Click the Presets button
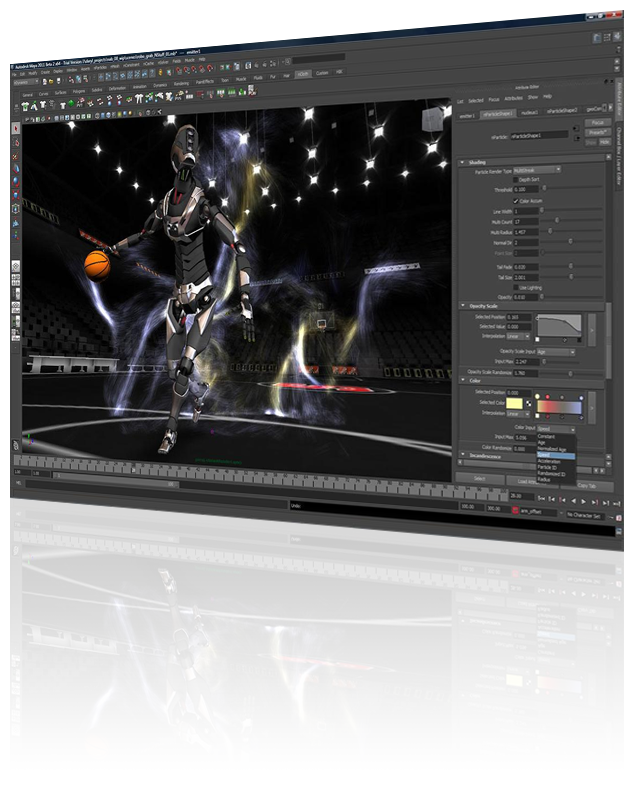The image size is (634, 796). 597,132
